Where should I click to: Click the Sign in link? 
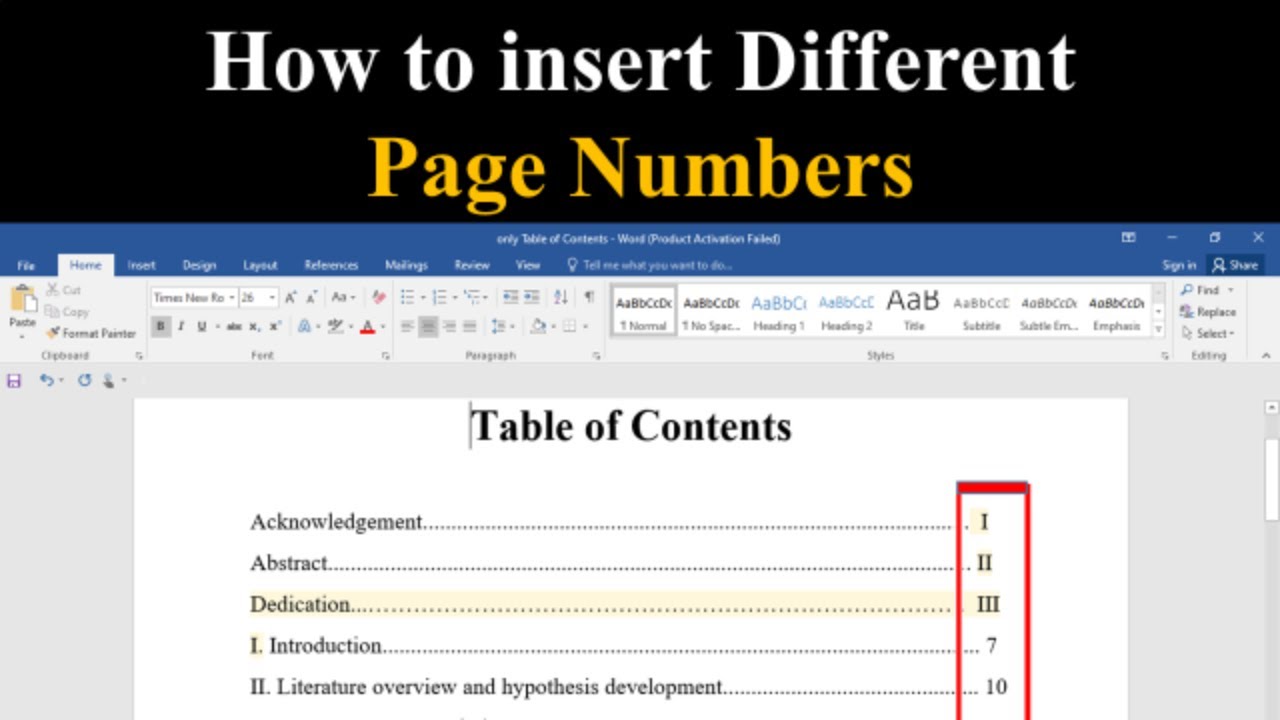click(1179, 265)
